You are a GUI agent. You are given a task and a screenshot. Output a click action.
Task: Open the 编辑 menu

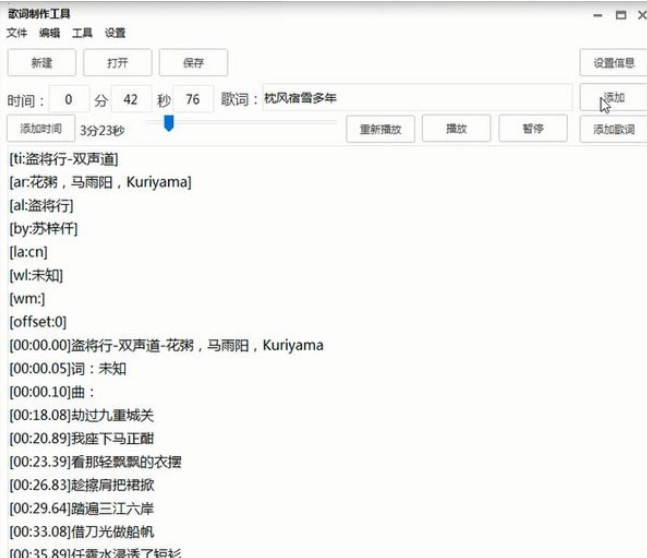tap(49, 33)
